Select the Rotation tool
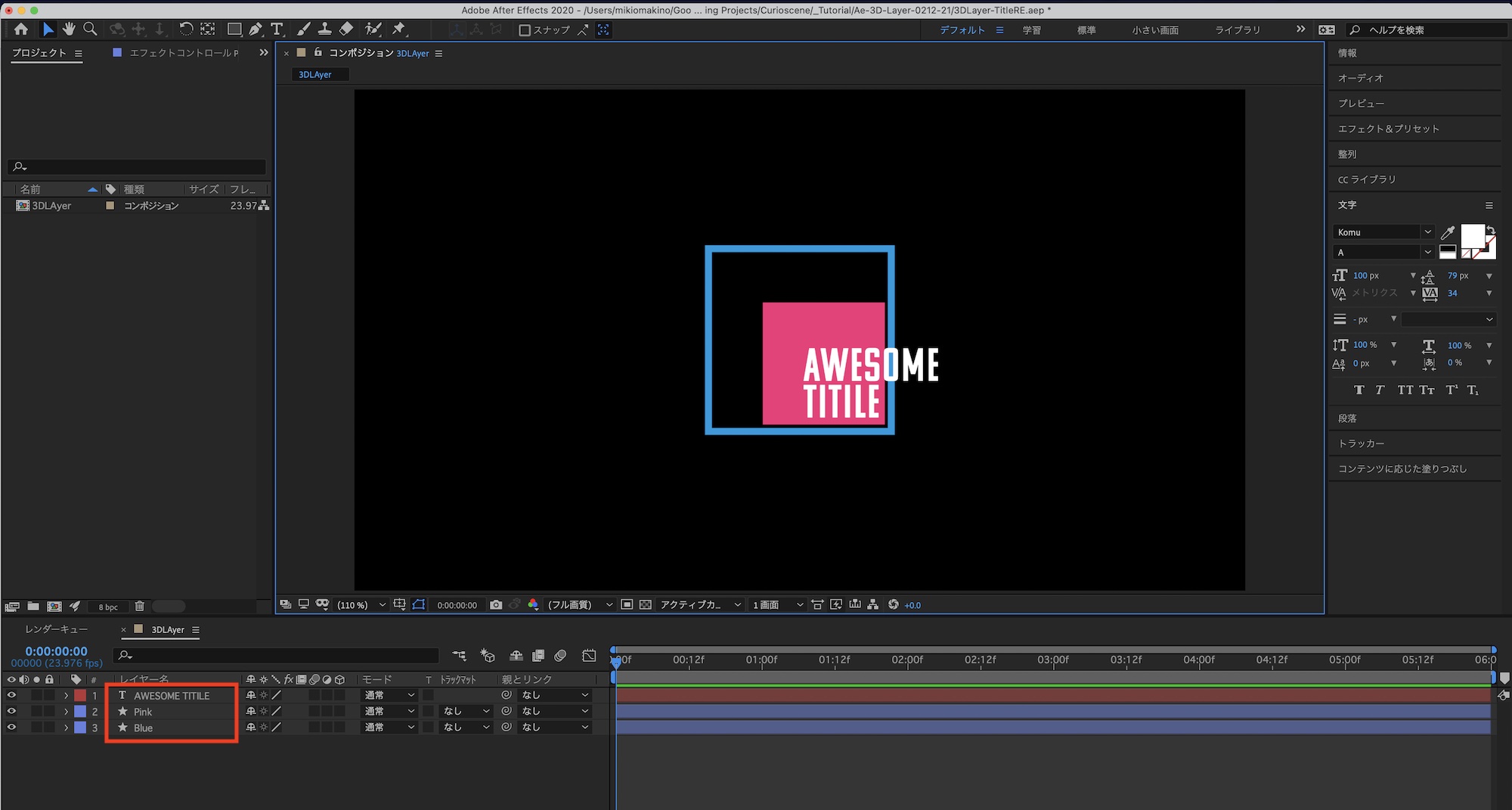 click(x=186, y=29)
